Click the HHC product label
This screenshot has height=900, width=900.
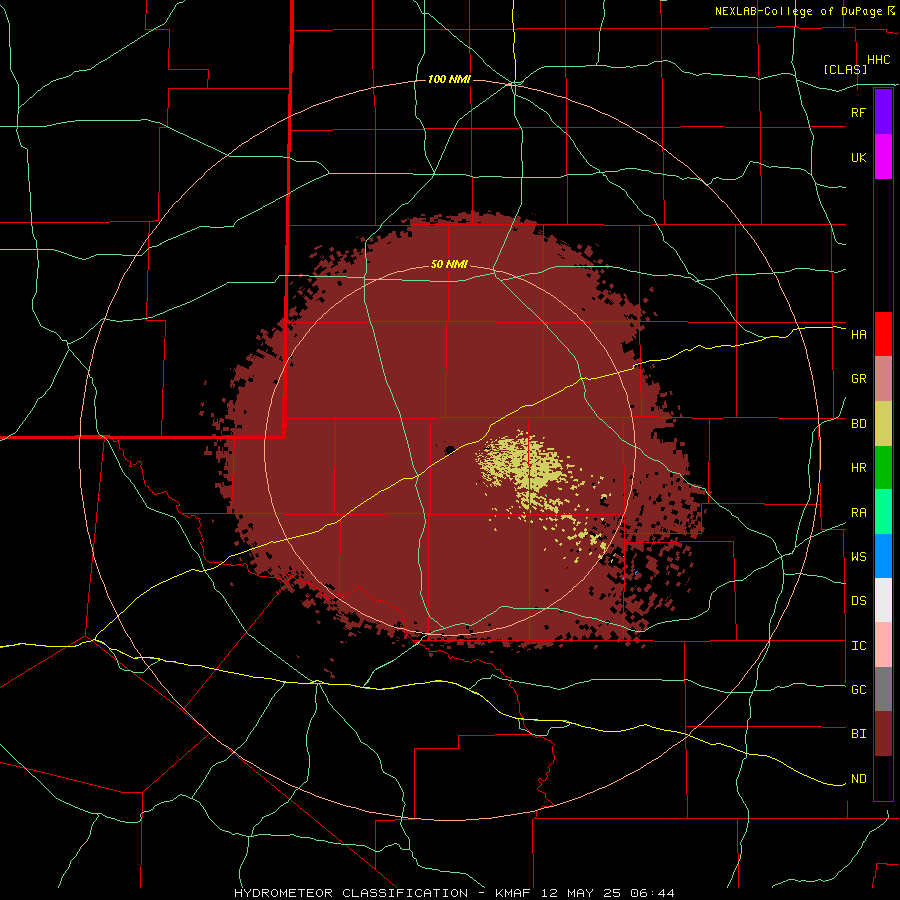[x=878, y=60]
